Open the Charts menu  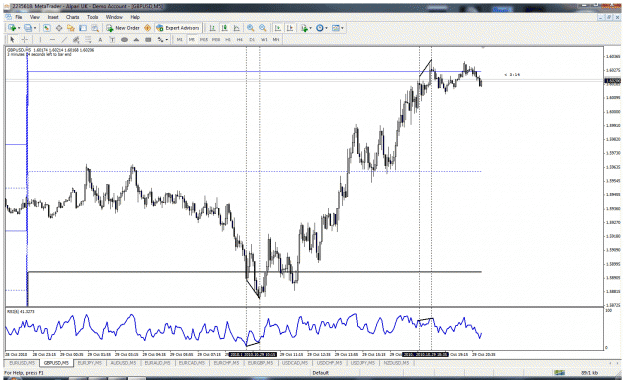[x=73, y=17]
